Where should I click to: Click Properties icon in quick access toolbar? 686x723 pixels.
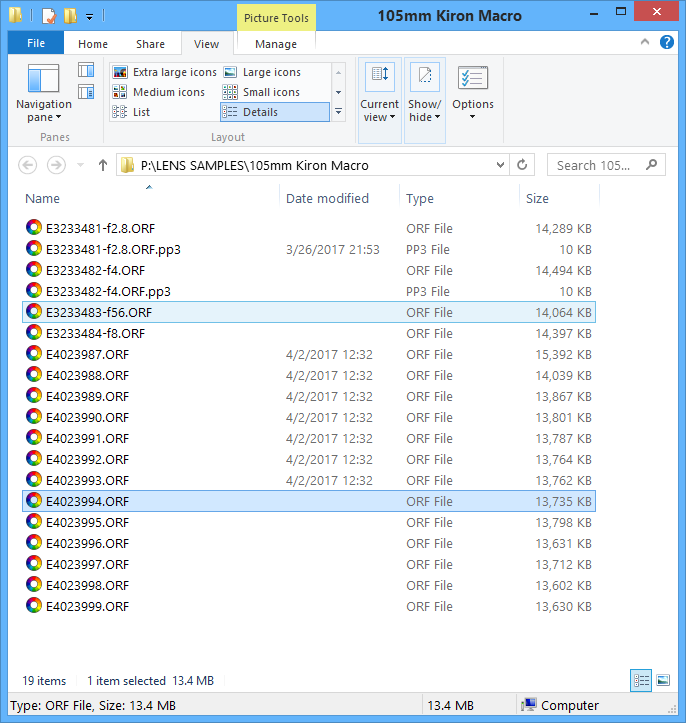(48, 16)
